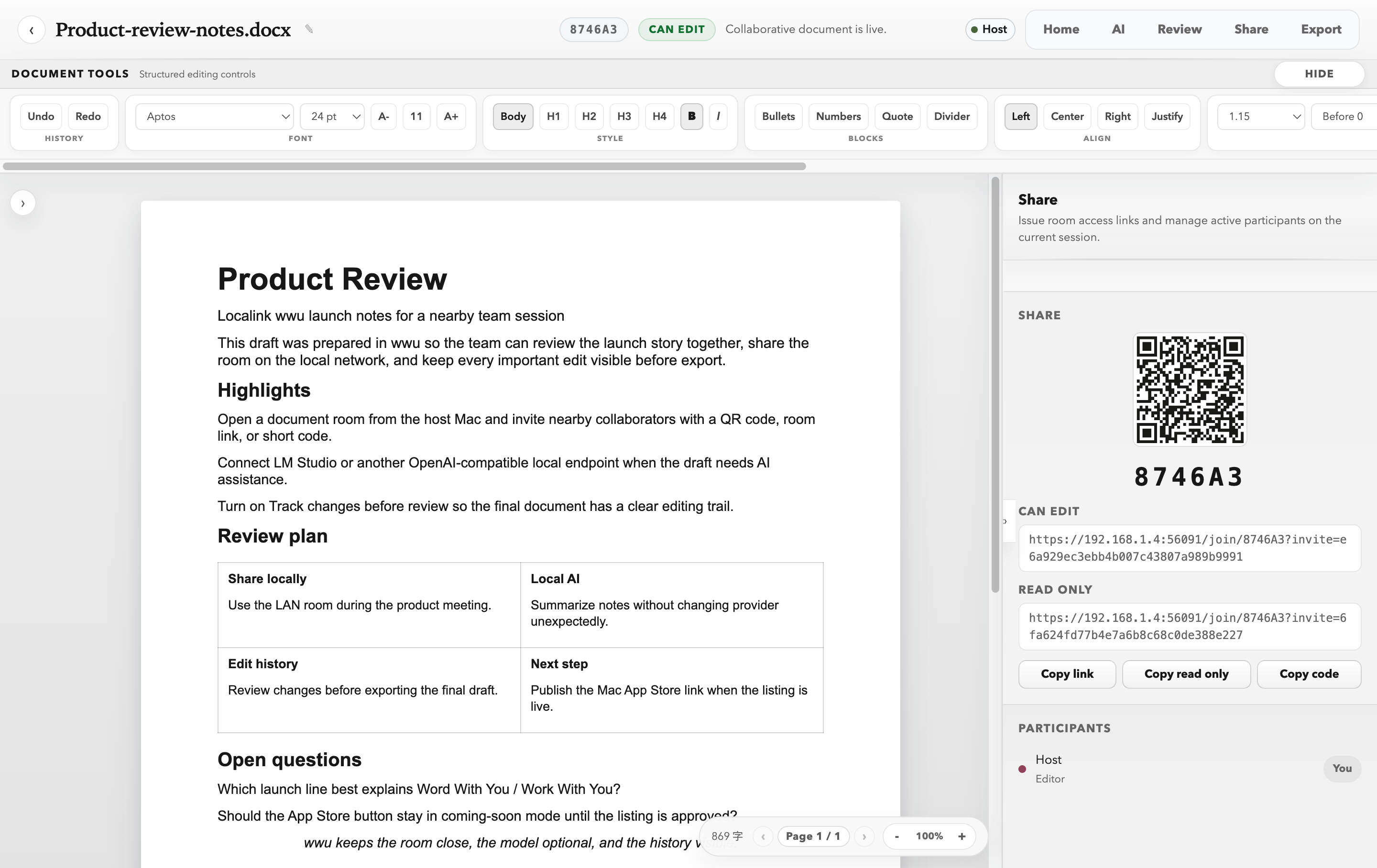Click the Highlights heading in document
1377x868 pixels.
coord(263,390)
